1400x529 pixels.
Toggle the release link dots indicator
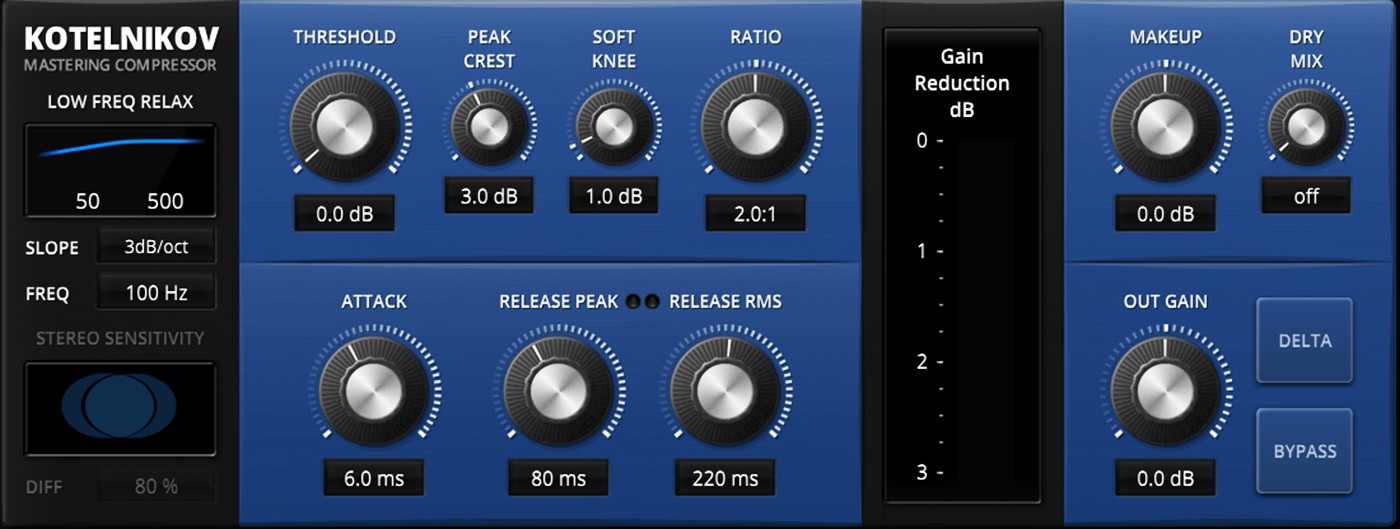(643, 301)
